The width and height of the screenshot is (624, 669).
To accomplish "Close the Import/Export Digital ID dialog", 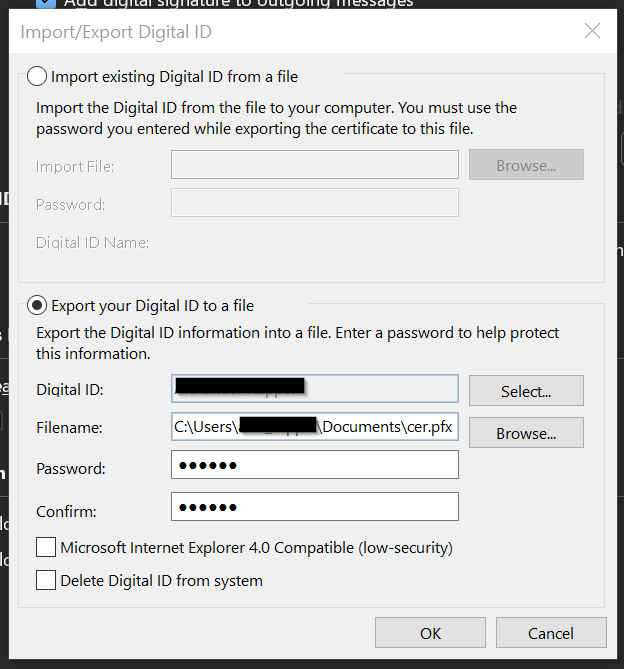I will click(x=592, y=31).
